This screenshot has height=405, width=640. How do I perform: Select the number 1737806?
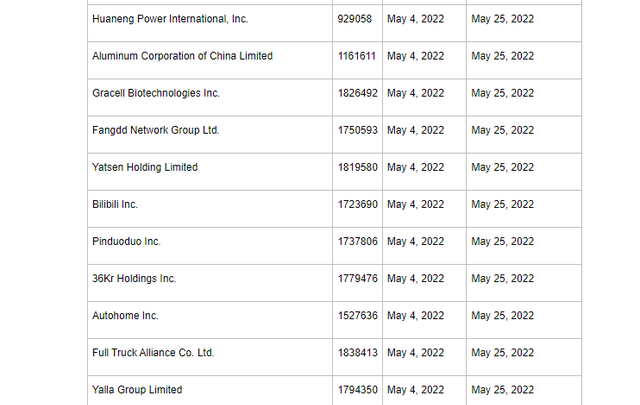358,242
